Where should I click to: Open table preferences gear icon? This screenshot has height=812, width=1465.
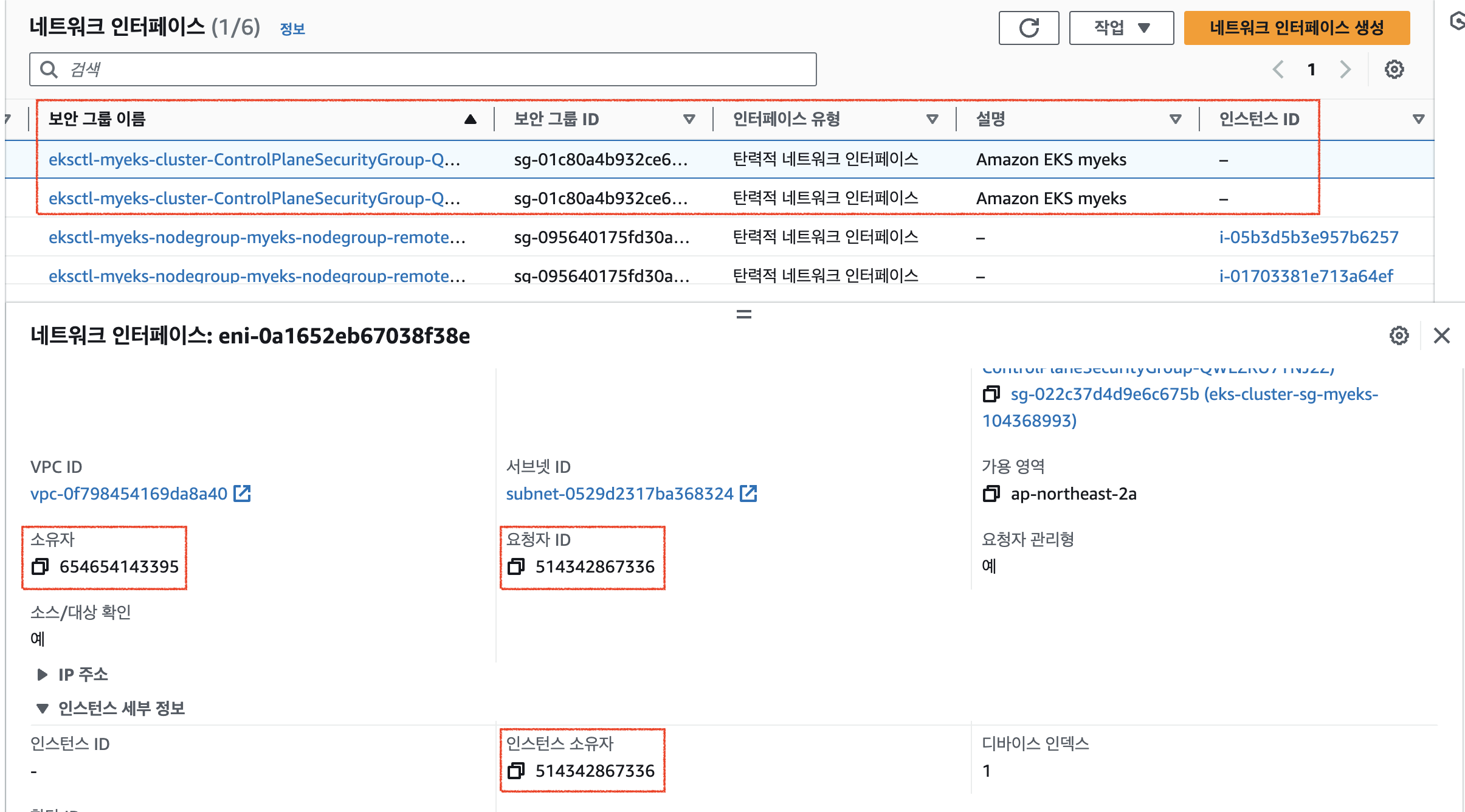(x=1394, y=69)
